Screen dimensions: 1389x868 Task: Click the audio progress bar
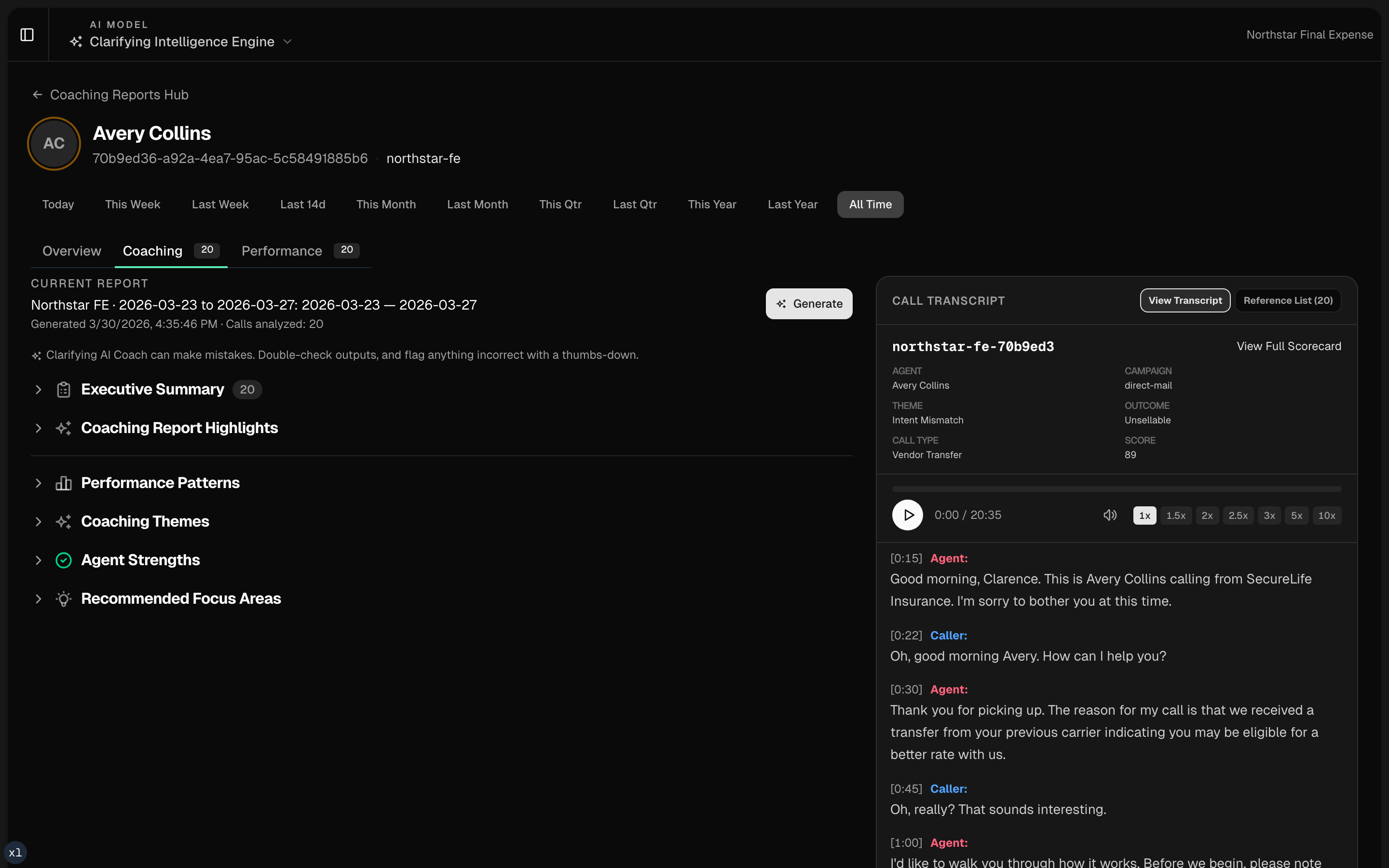point(1116,488)
